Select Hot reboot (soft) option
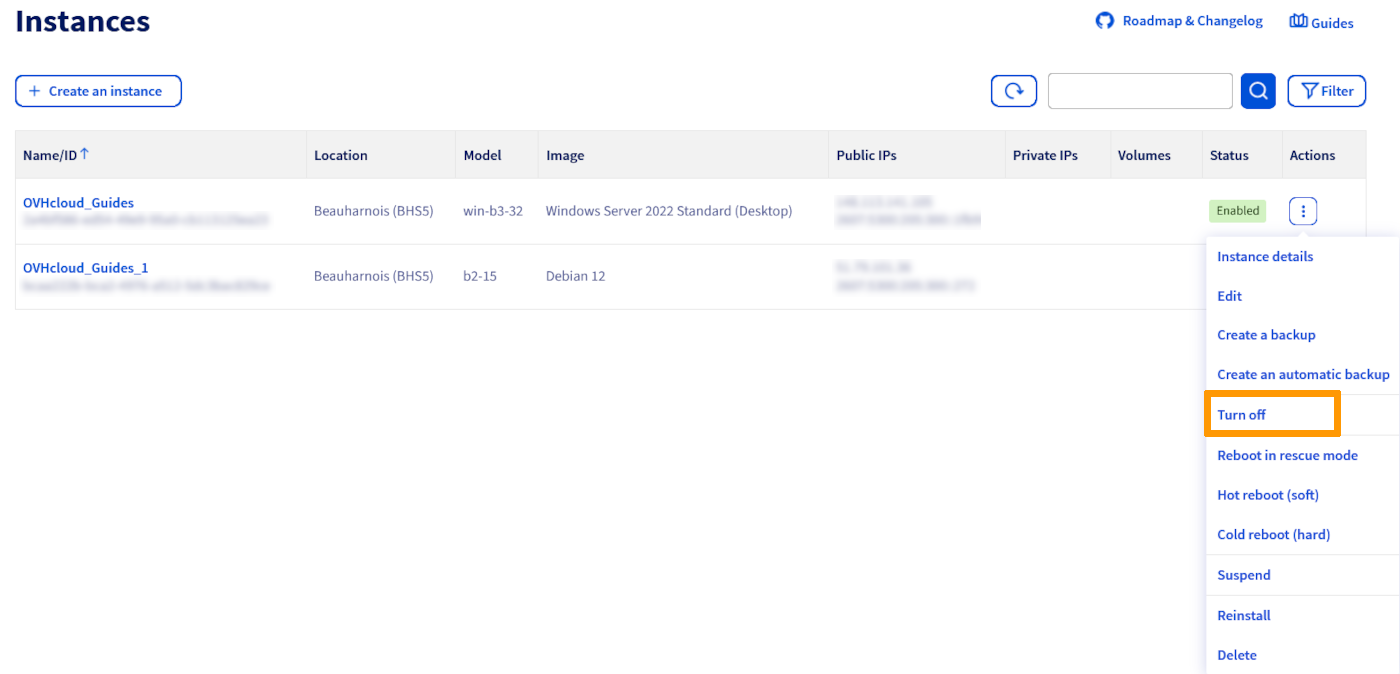This screenshot has width=1400, height=674. pyautogui.click(x=1267, y=495)
